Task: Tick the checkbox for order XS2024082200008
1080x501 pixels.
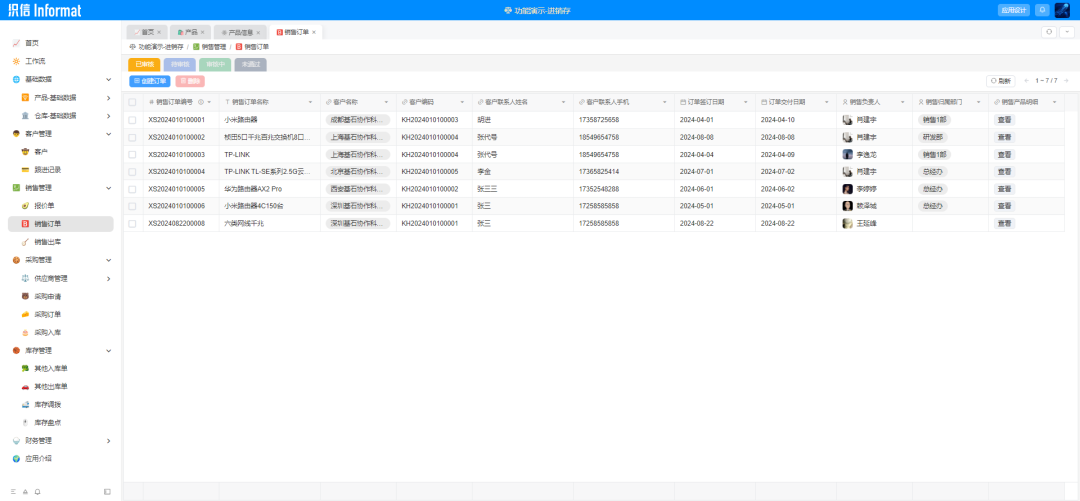Action: tap(132, 223)
